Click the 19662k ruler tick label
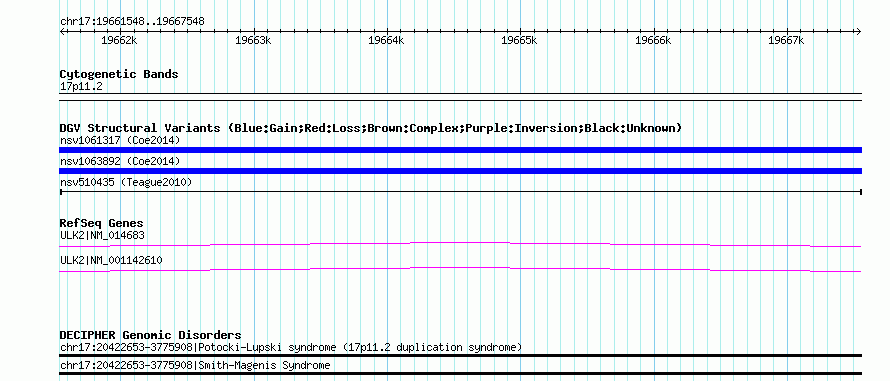This screenshot has height=381, width=890. coord(119,40)
